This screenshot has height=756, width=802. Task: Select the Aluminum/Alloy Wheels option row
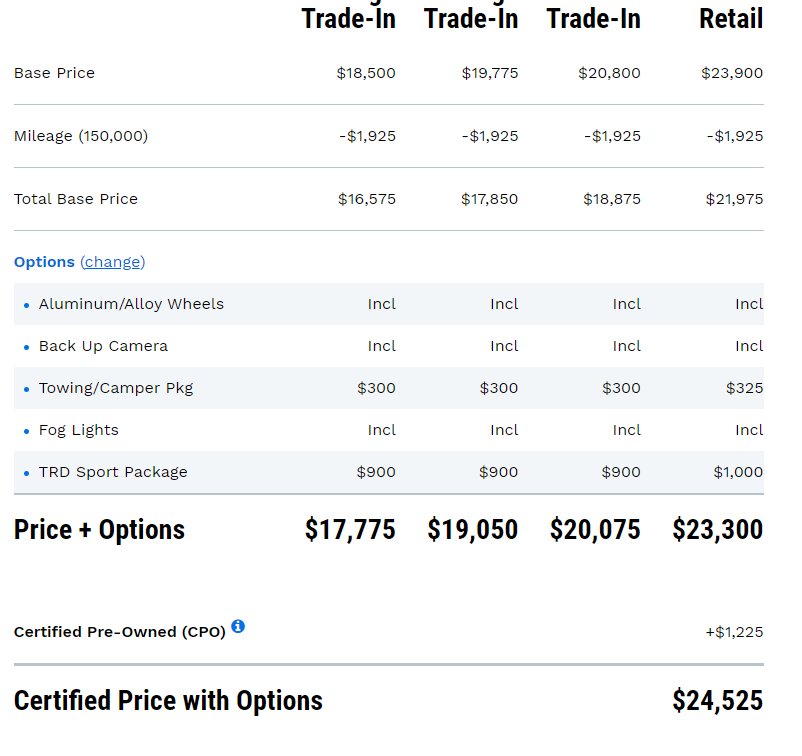[x=131, y=304]
